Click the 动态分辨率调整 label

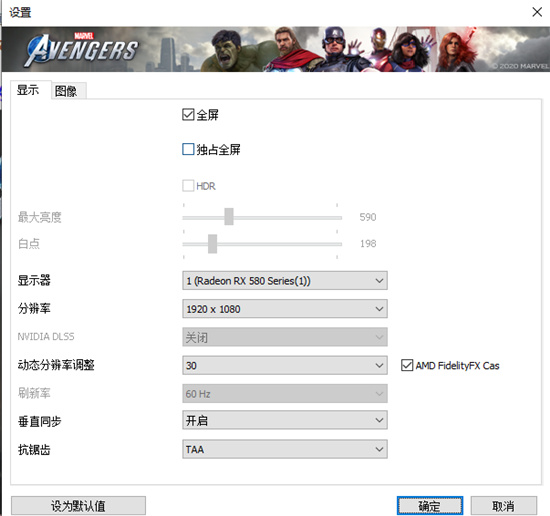coord(56,365)
